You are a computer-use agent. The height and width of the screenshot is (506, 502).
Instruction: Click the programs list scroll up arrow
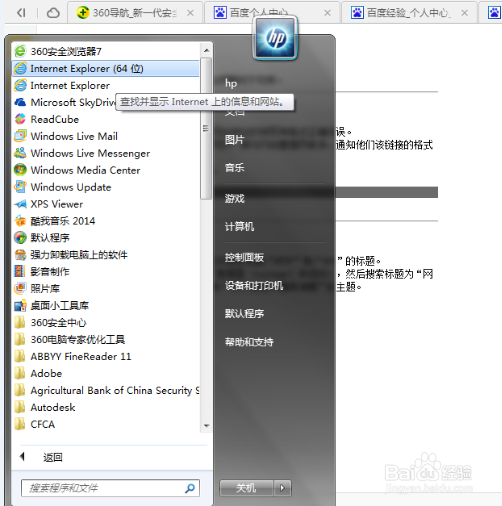click(x=207, y=50)
